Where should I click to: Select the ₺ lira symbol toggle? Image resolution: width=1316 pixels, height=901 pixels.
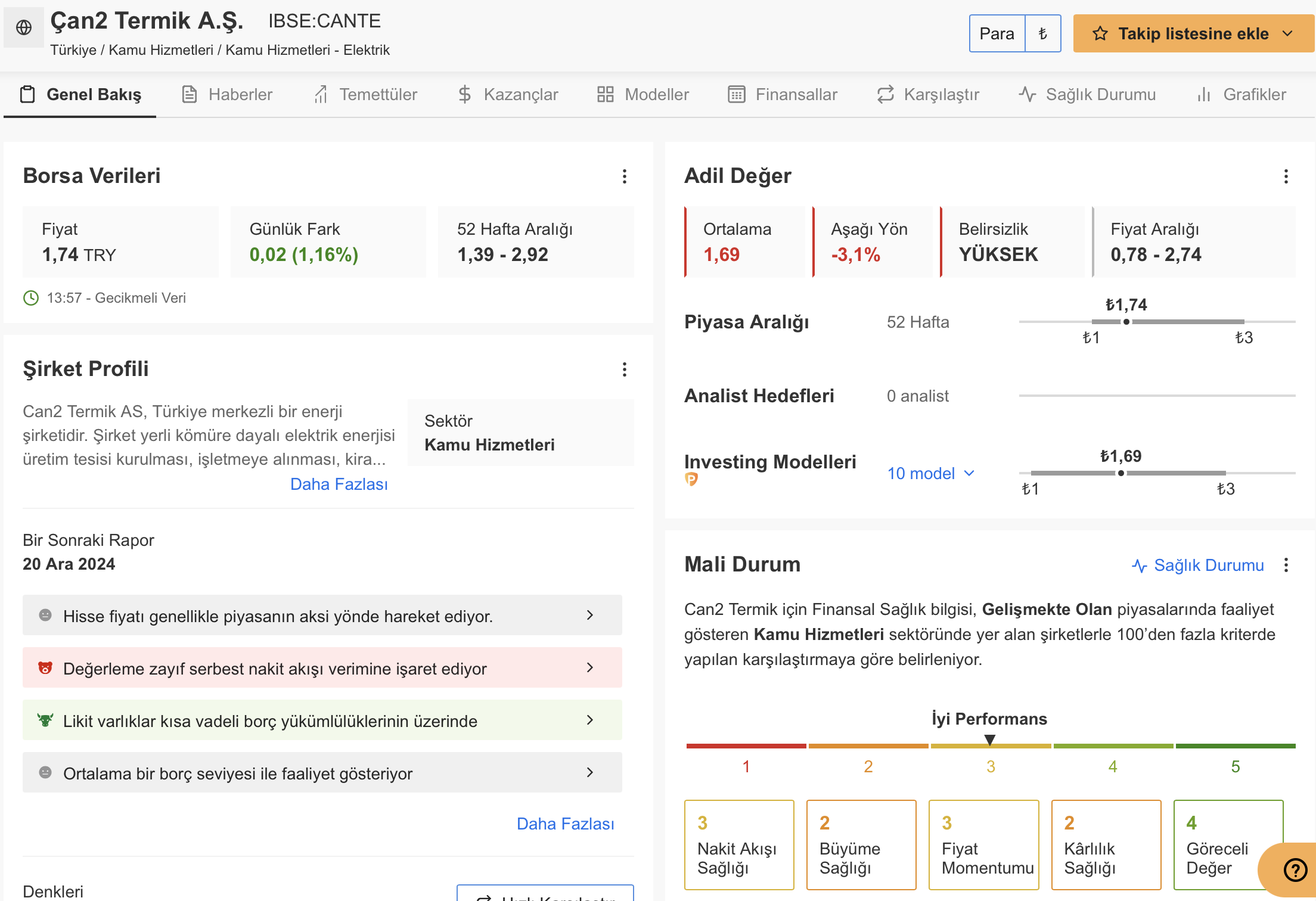1043,33
